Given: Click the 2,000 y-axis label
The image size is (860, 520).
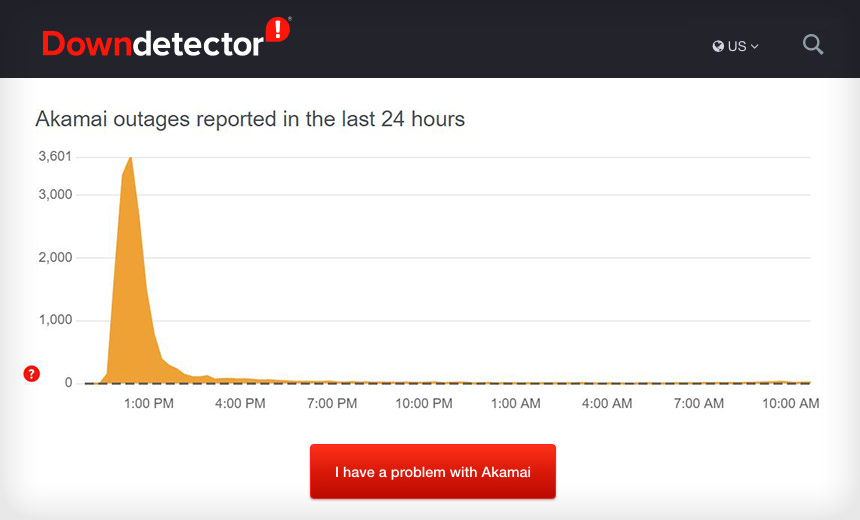Looking at the screenshot, I should [55, 257].
